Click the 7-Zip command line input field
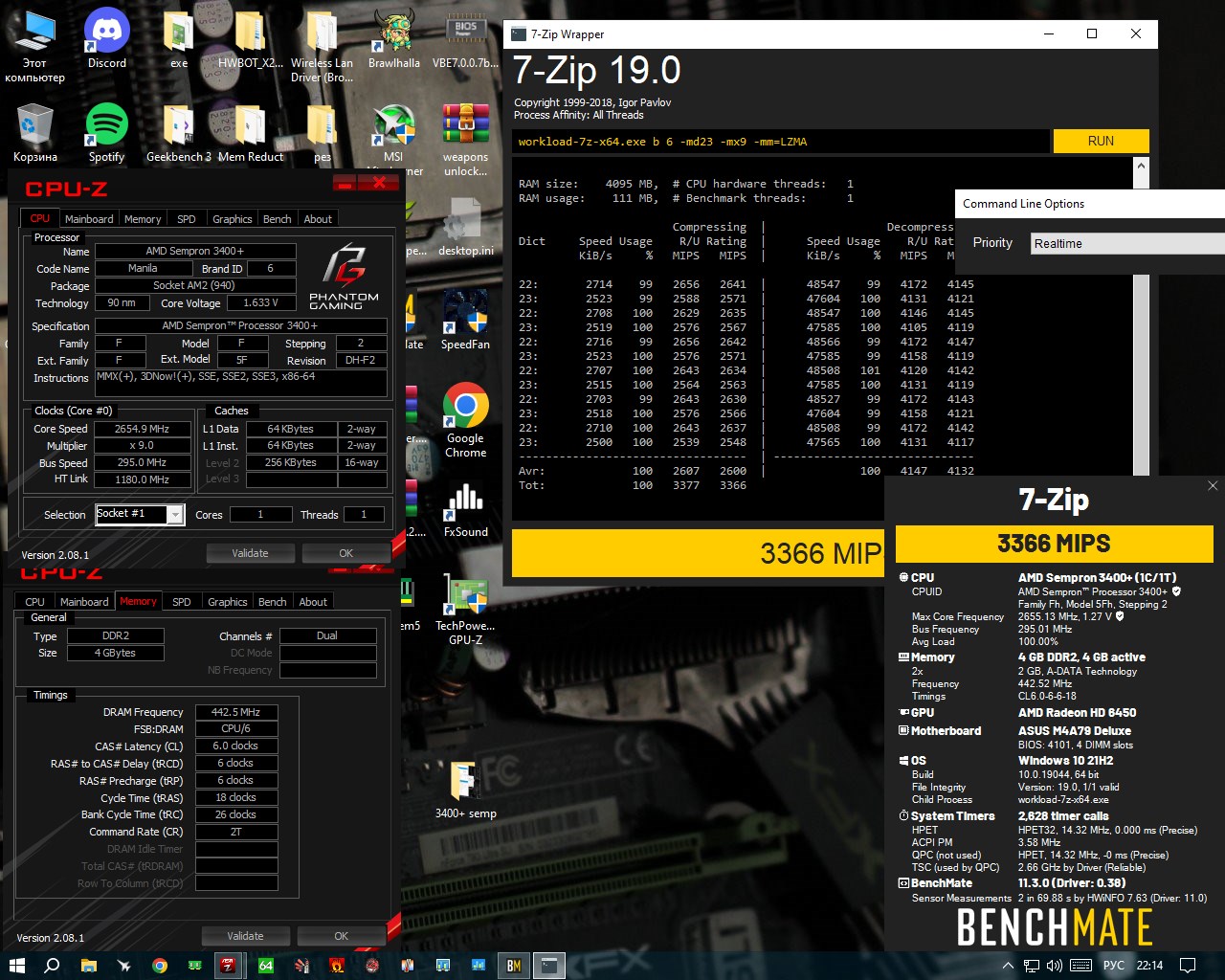Viewport: 1225px width, 980px height. 780,142
